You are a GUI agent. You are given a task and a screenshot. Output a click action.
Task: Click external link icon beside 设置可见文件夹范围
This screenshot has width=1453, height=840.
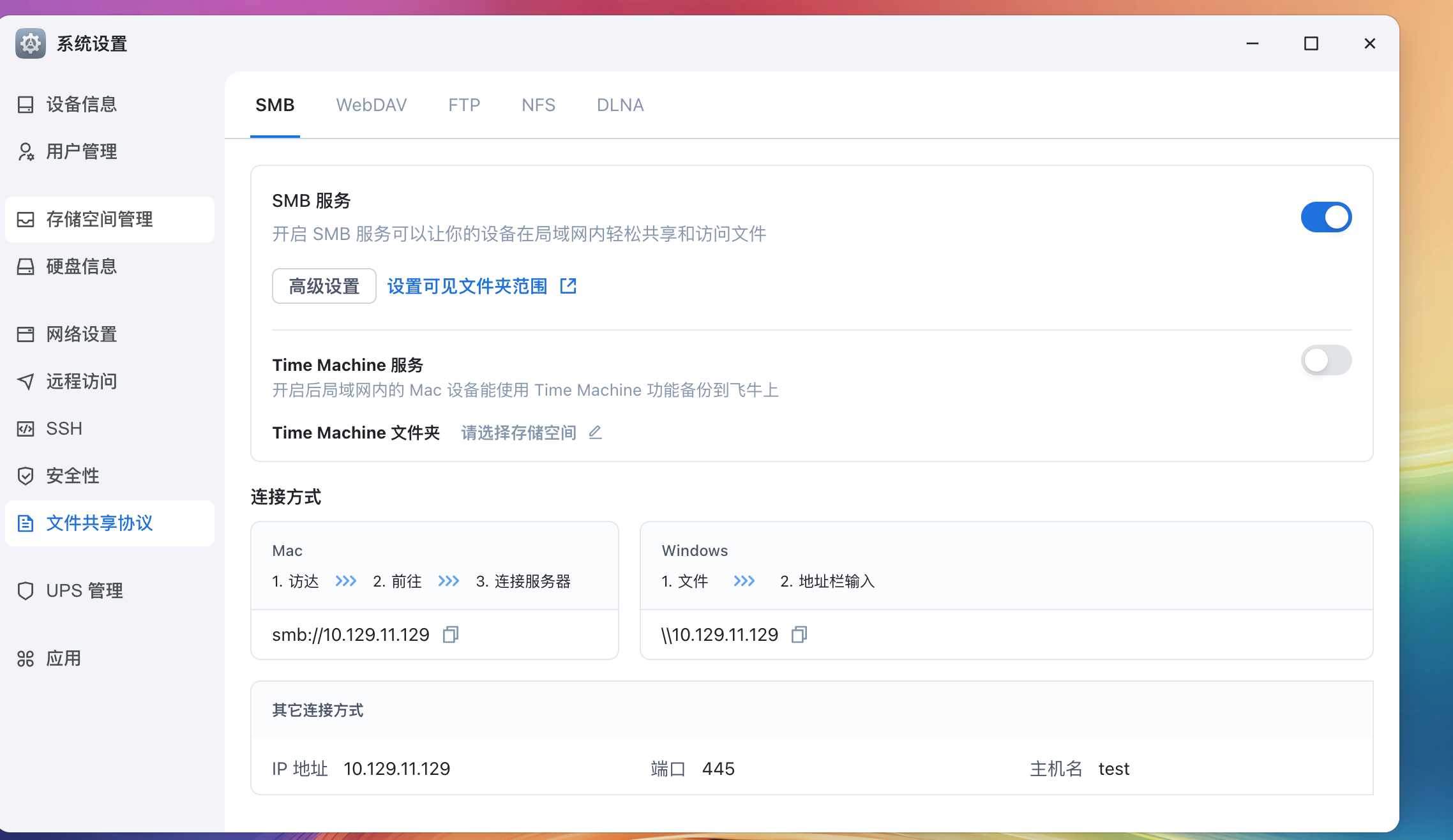pos(568,286)
